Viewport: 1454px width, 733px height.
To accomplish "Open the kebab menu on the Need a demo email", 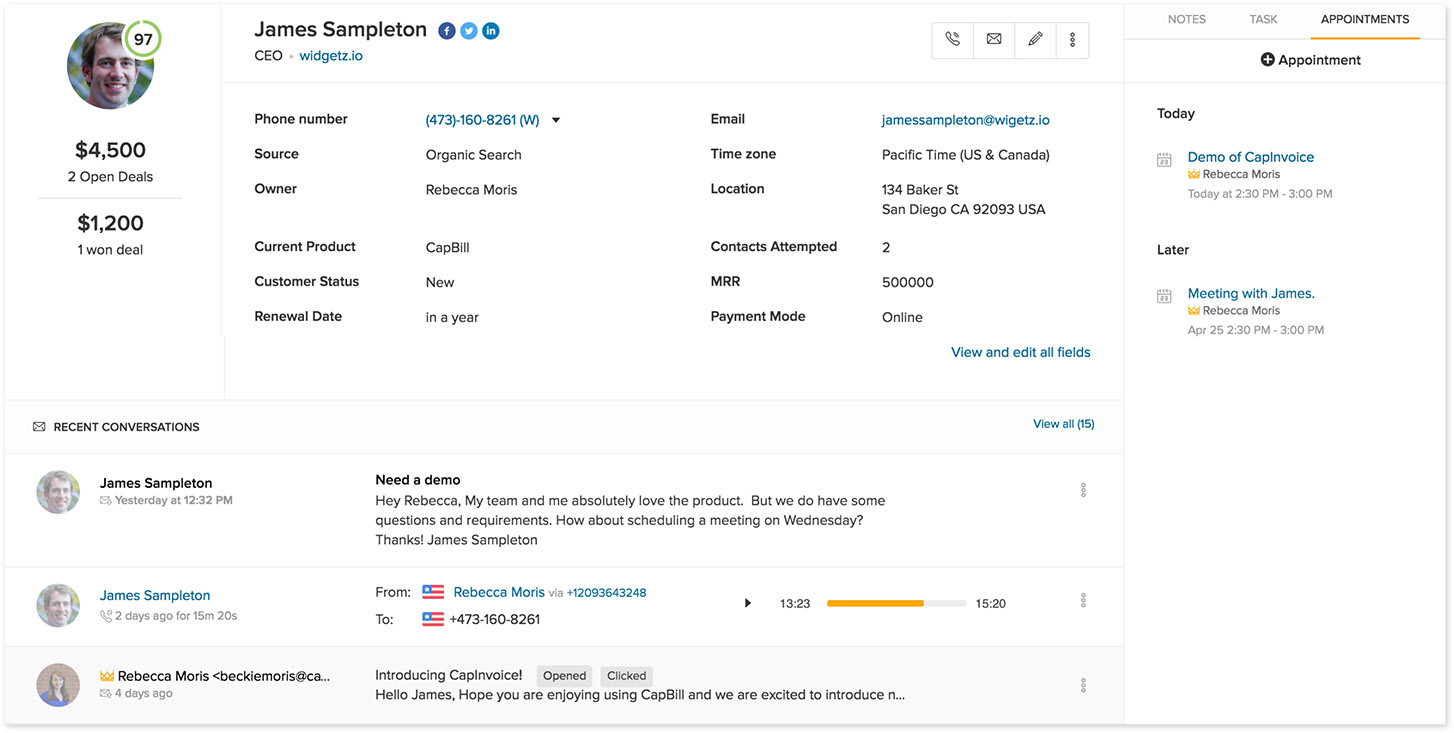I will pos(1083,490).
